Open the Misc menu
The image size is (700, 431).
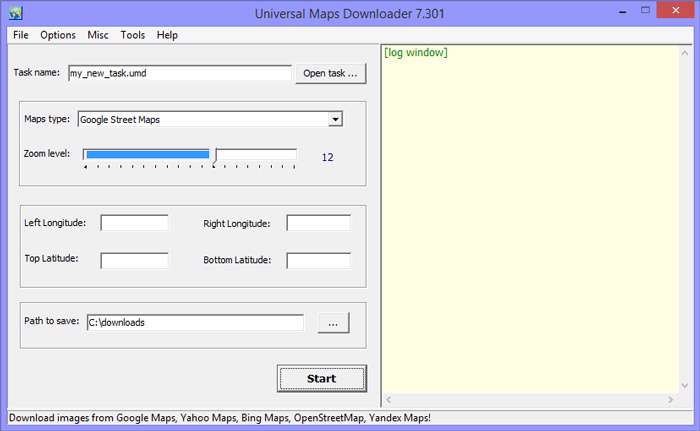click(x=98, y=34)
